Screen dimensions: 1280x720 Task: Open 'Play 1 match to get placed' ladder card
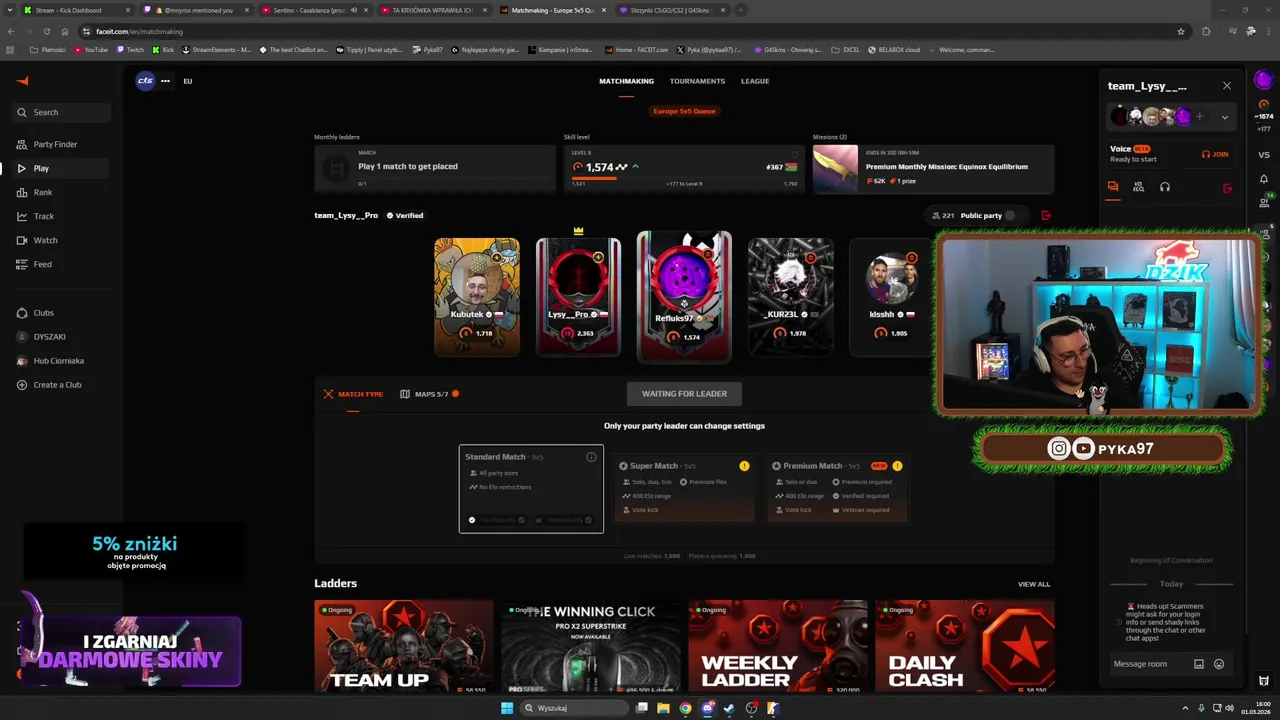[x=434, y=169]
